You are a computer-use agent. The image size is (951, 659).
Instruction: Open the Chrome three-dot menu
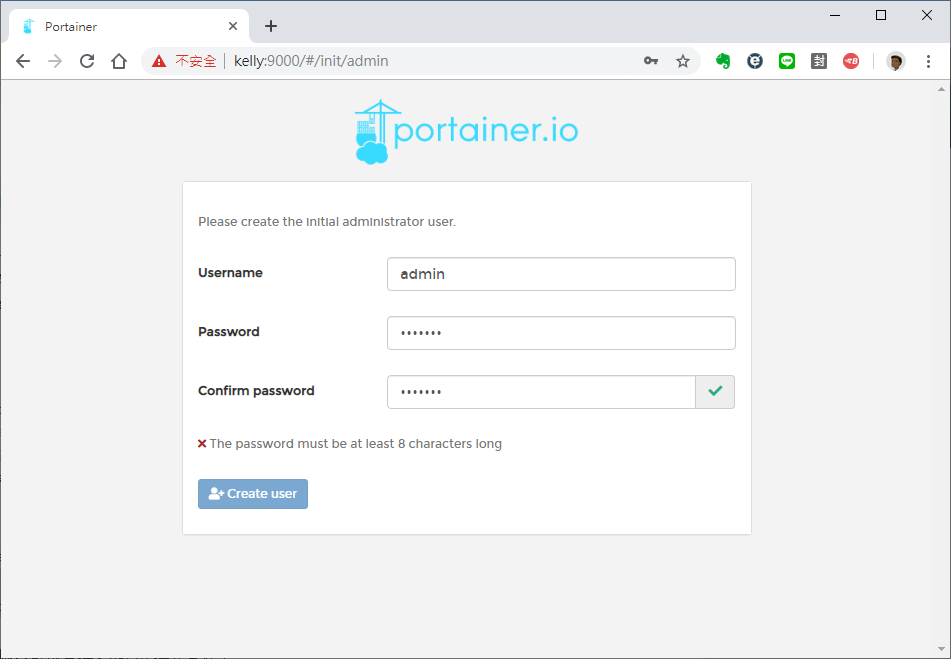coord(928,61)
